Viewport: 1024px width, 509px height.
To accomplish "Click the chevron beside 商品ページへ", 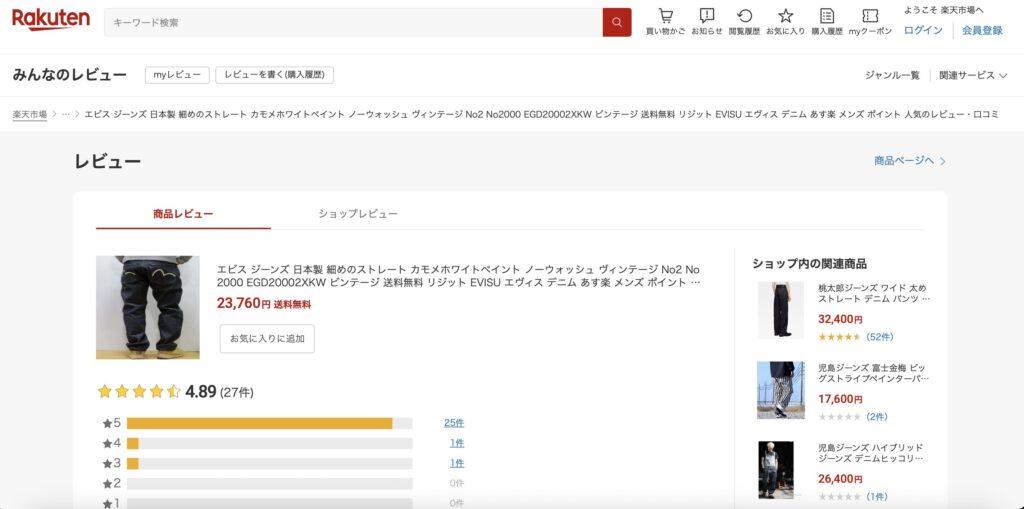I will coord(942,161).
